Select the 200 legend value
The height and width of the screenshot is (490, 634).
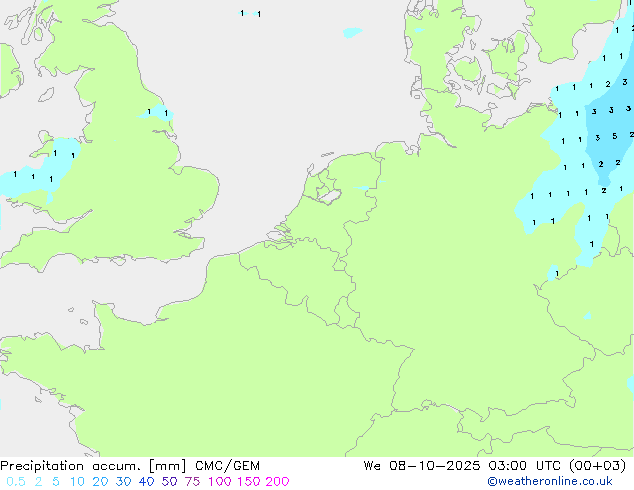click(277, 482)
